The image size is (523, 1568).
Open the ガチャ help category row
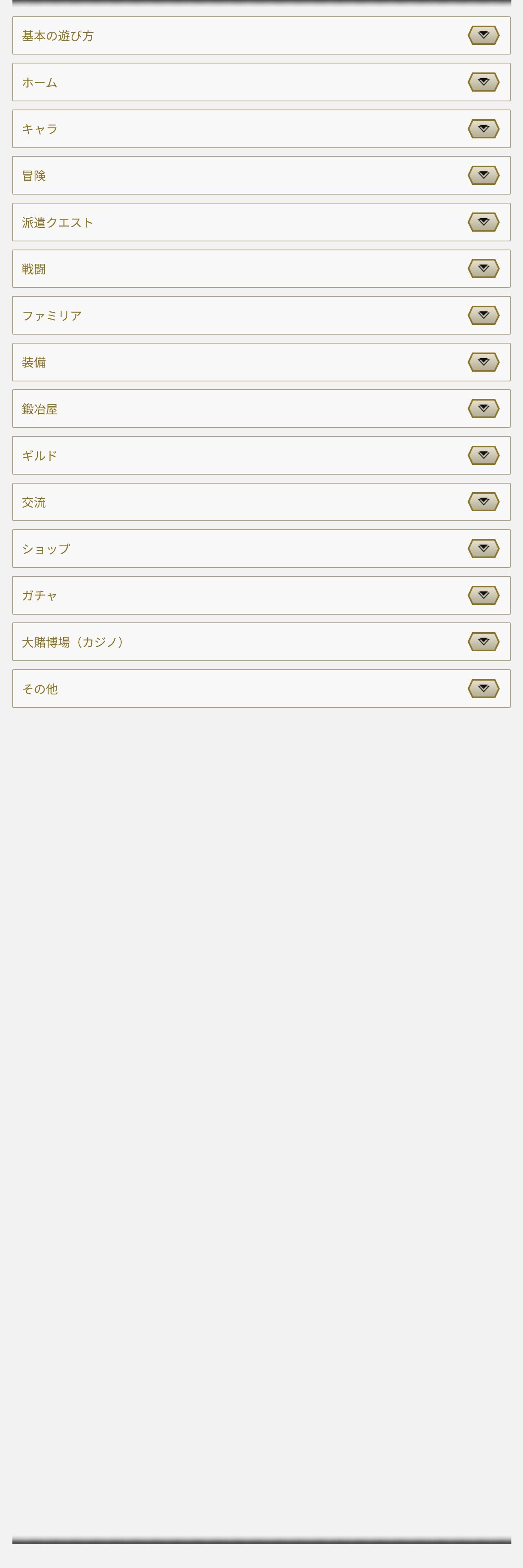tap(261, 595)
